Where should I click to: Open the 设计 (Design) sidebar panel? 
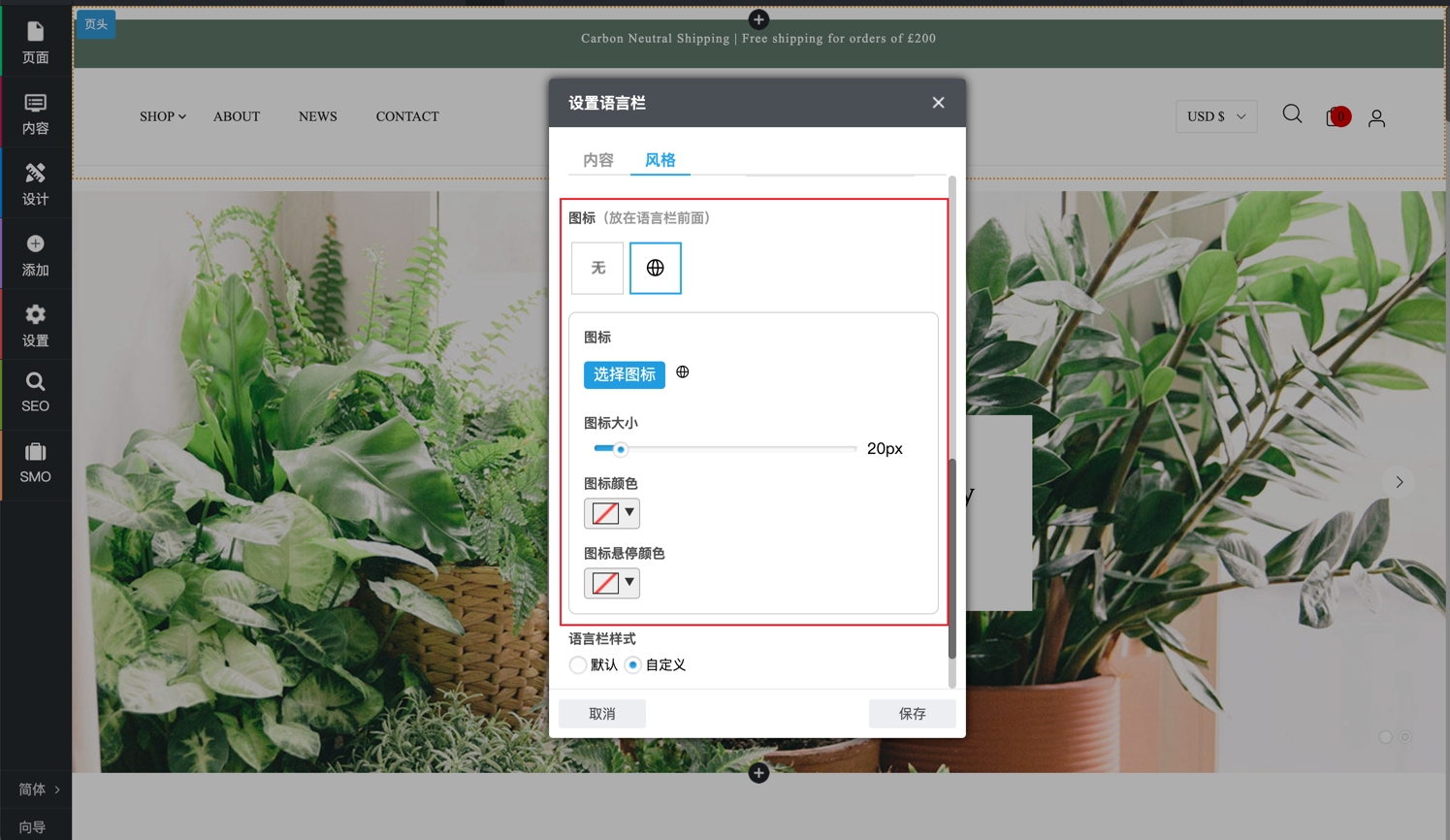(x=36, y=184)
